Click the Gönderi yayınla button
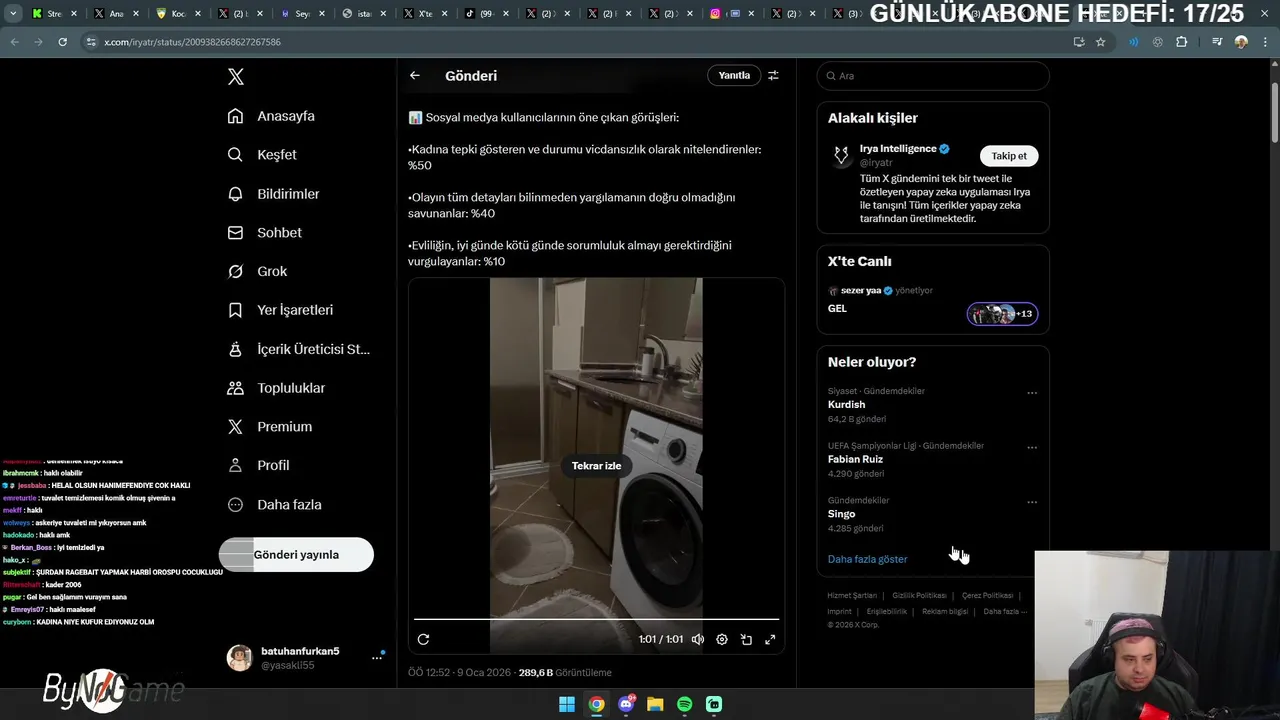 [x=296, y=555]
